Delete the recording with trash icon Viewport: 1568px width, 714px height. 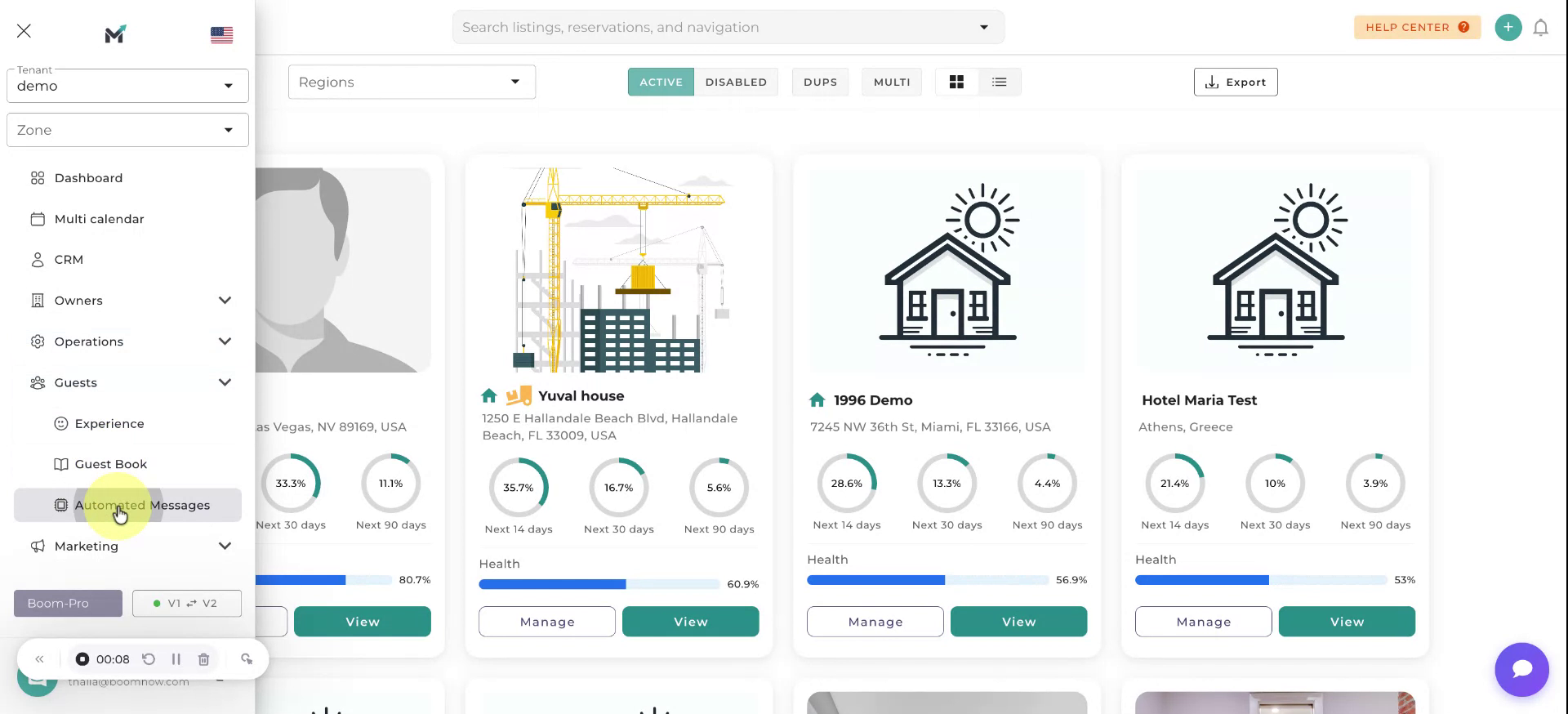(x=203, y=659)
